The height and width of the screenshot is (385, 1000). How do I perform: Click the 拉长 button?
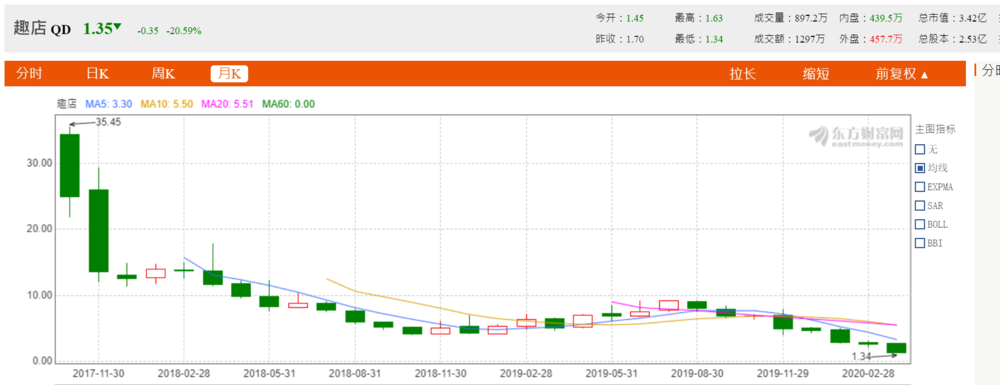click(x=742, y=74)
